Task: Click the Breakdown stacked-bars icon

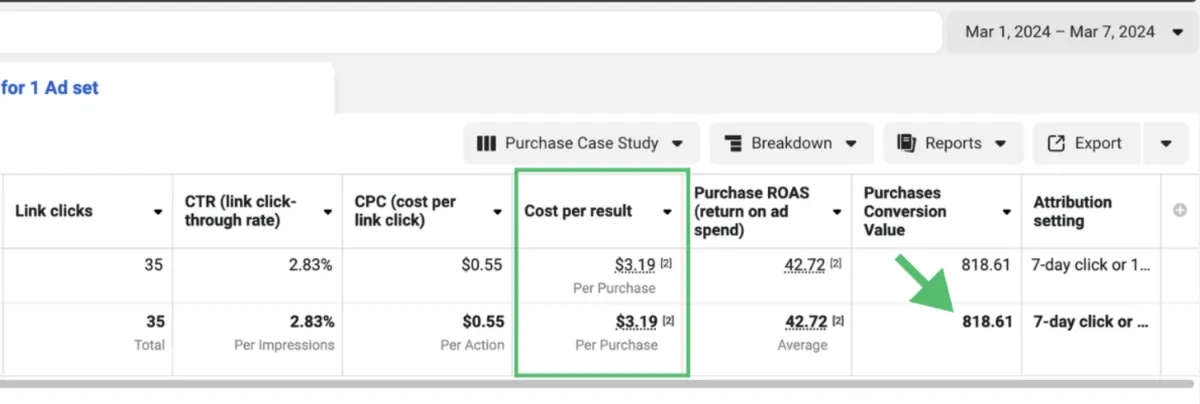Action: (x=733, y=143)
